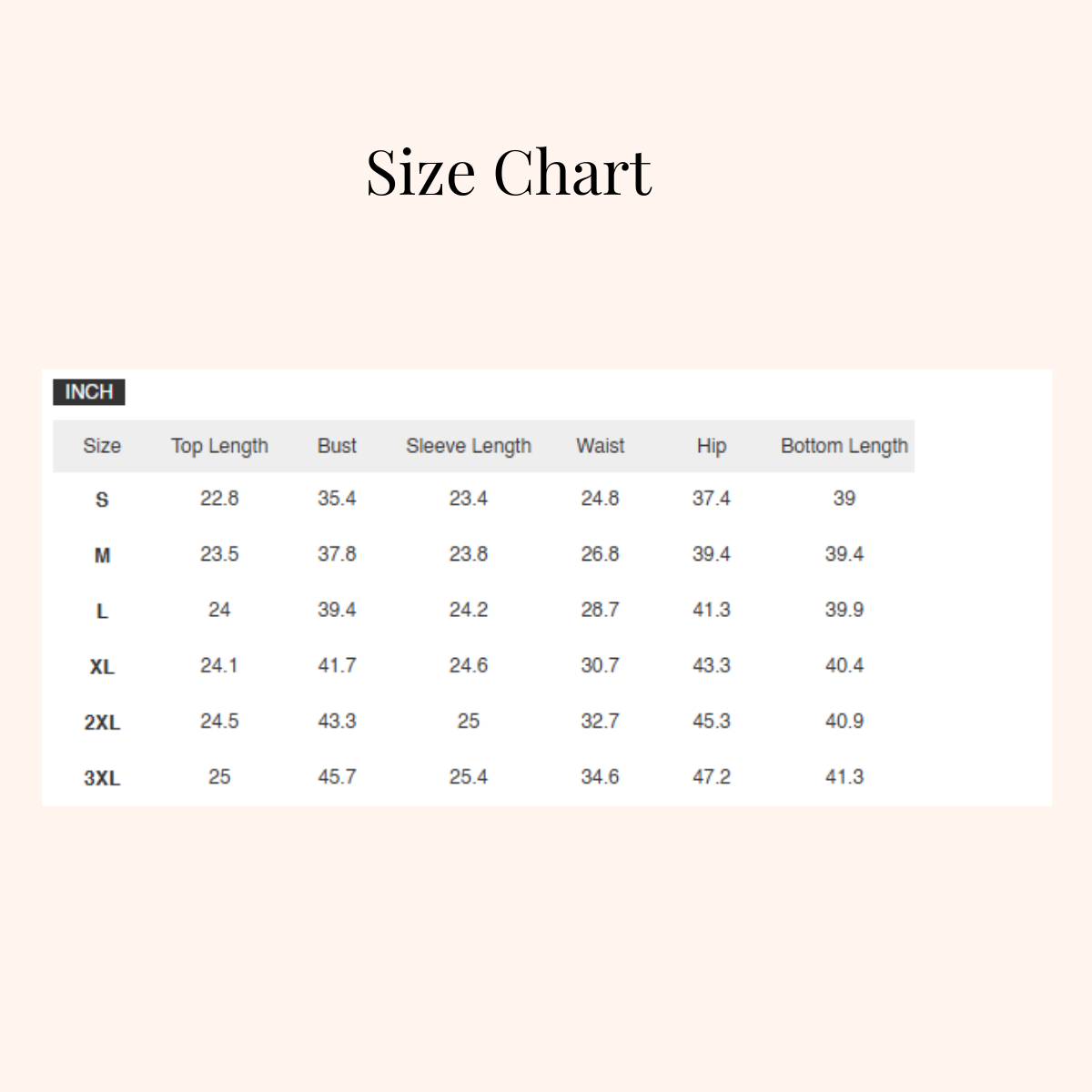Image resolution: width=1092 pixels, height=1092 pixels.
Task: Click the 22.8 top length value
Action: [219, 499]
